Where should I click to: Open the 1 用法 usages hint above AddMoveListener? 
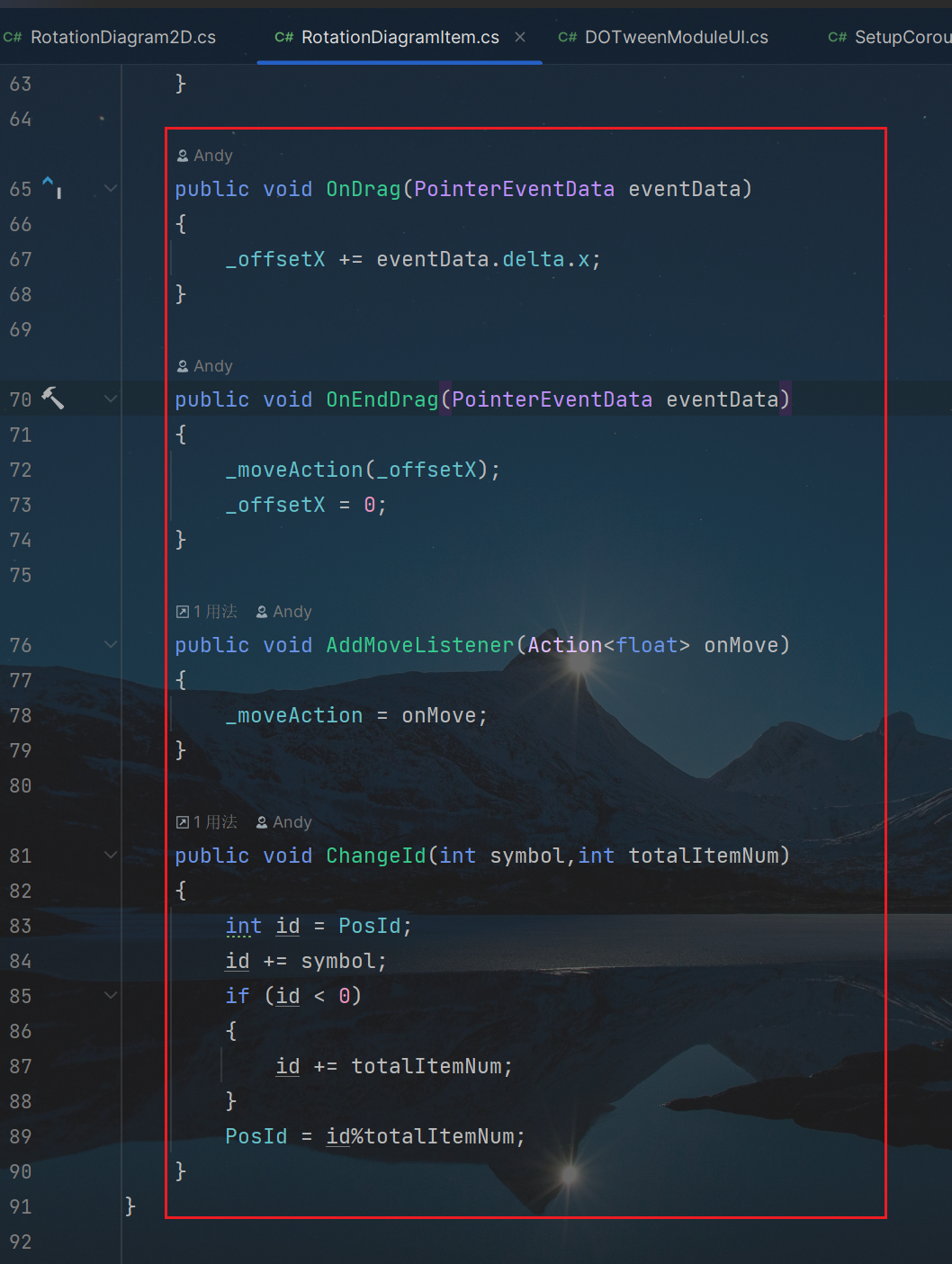click(207, 612)
